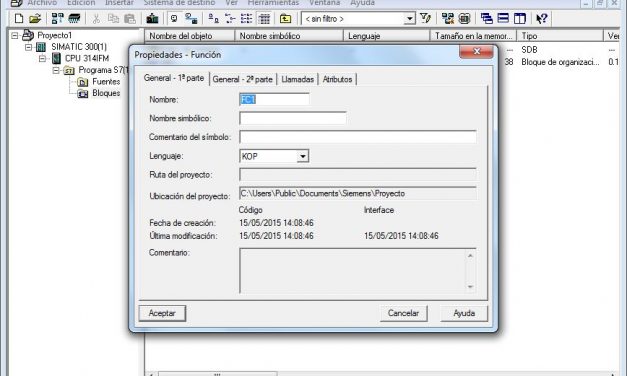627x376 pixels.
Task: Collapse the Proyecto1 tree node
Action: [x=15, y=36]
